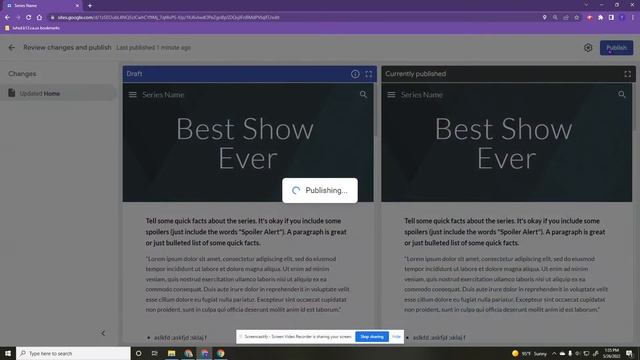The width and height of the screenshot is (640, 360).
Task: Click the blue Publish button
Action: [616, 48]
